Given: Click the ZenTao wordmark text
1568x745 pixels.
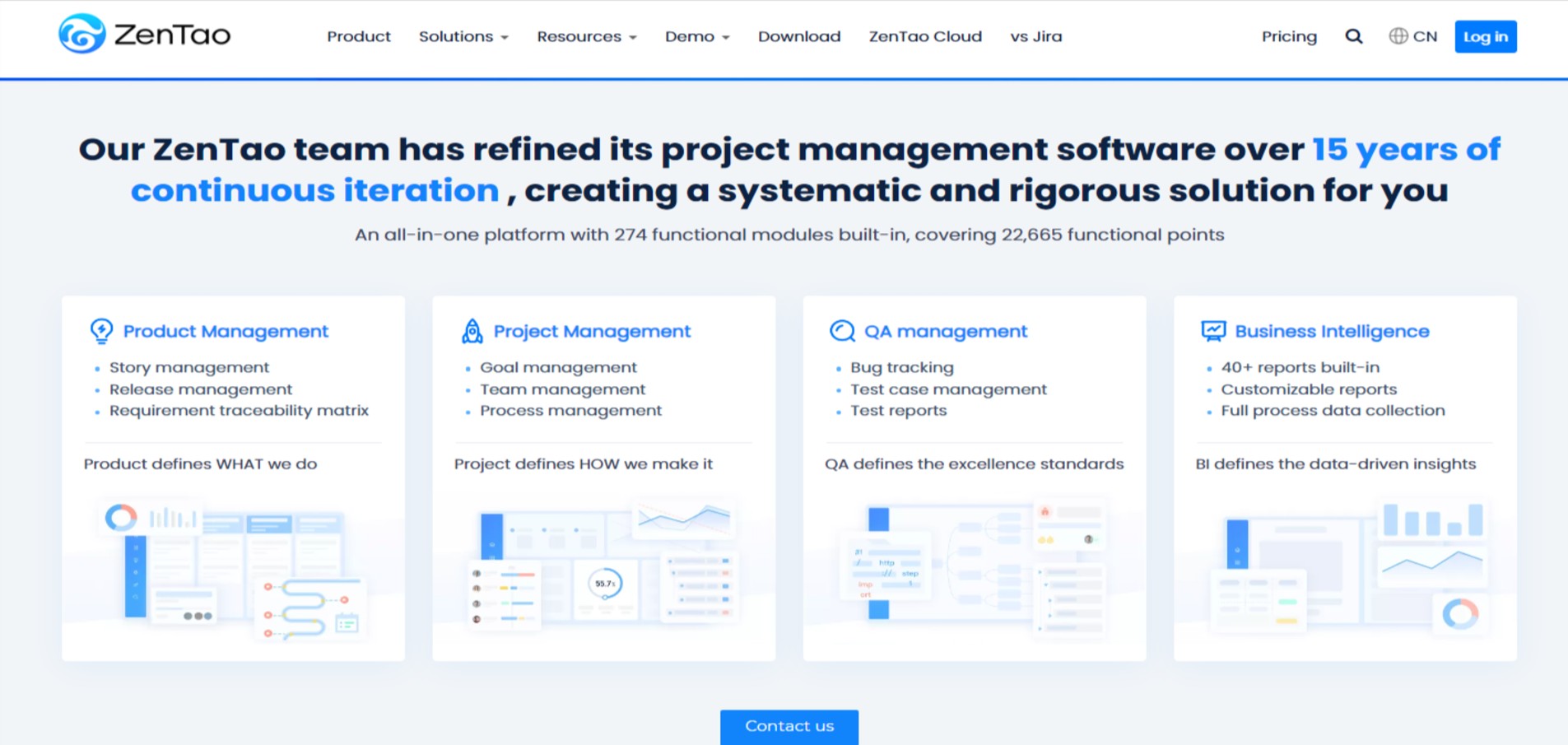Looking at the screenshot, I should pyautogui.click(x=173, y=35).
